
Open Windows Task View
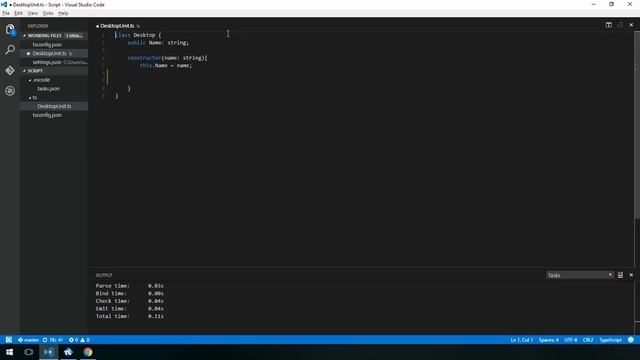29,352
